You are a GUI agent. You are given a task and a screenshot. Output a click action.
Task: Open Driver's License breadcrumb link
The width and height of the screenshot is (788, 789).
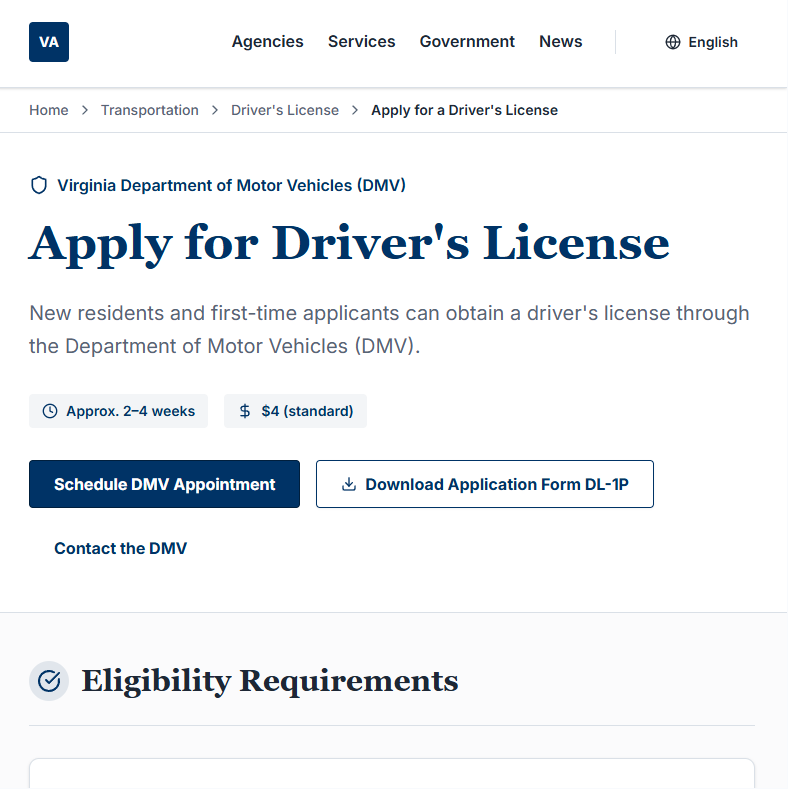point(285,110)
